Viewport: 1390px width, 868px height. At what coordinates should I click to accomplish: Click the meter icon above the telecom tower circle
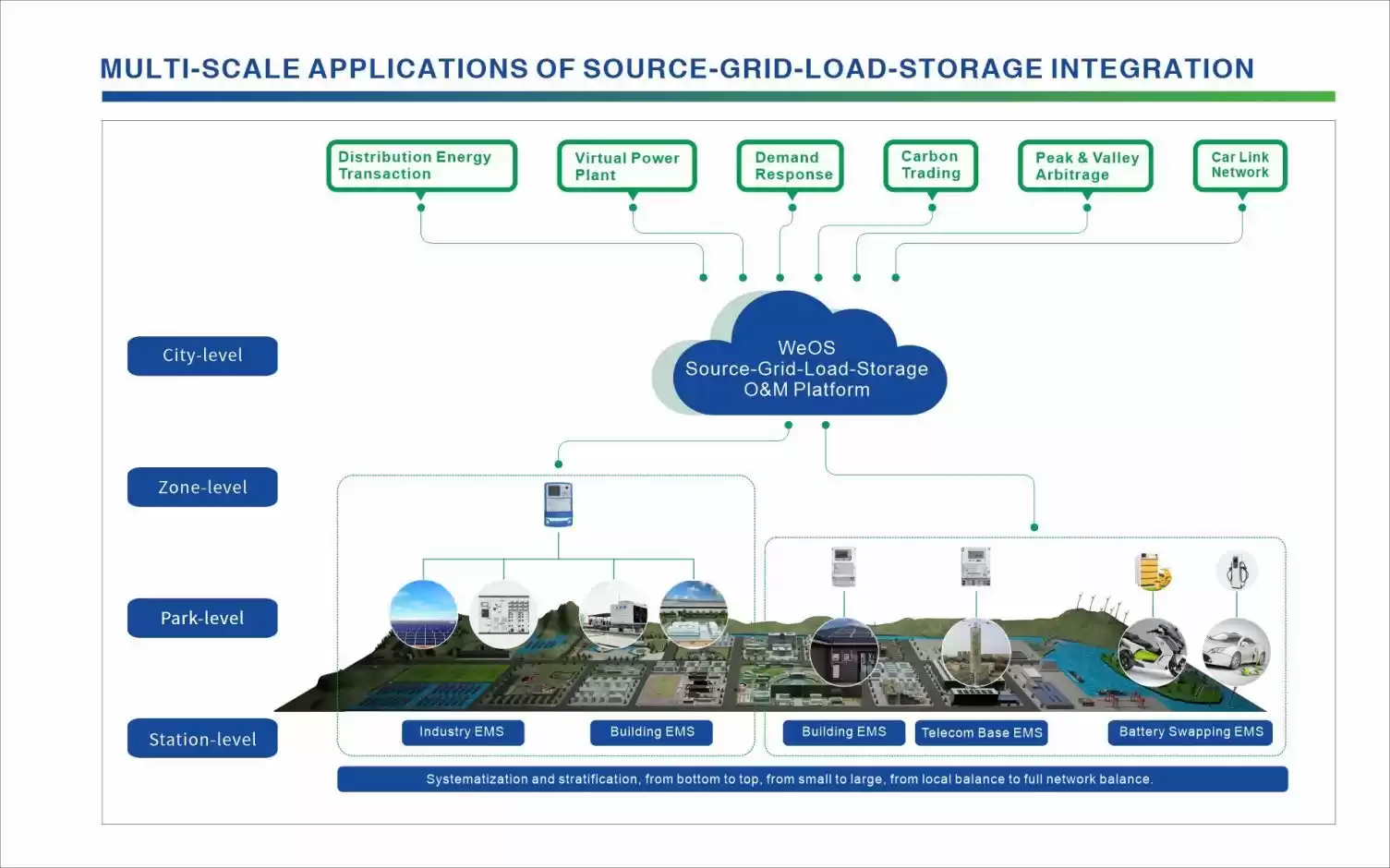pyautogui.click(x=975, y=566)
